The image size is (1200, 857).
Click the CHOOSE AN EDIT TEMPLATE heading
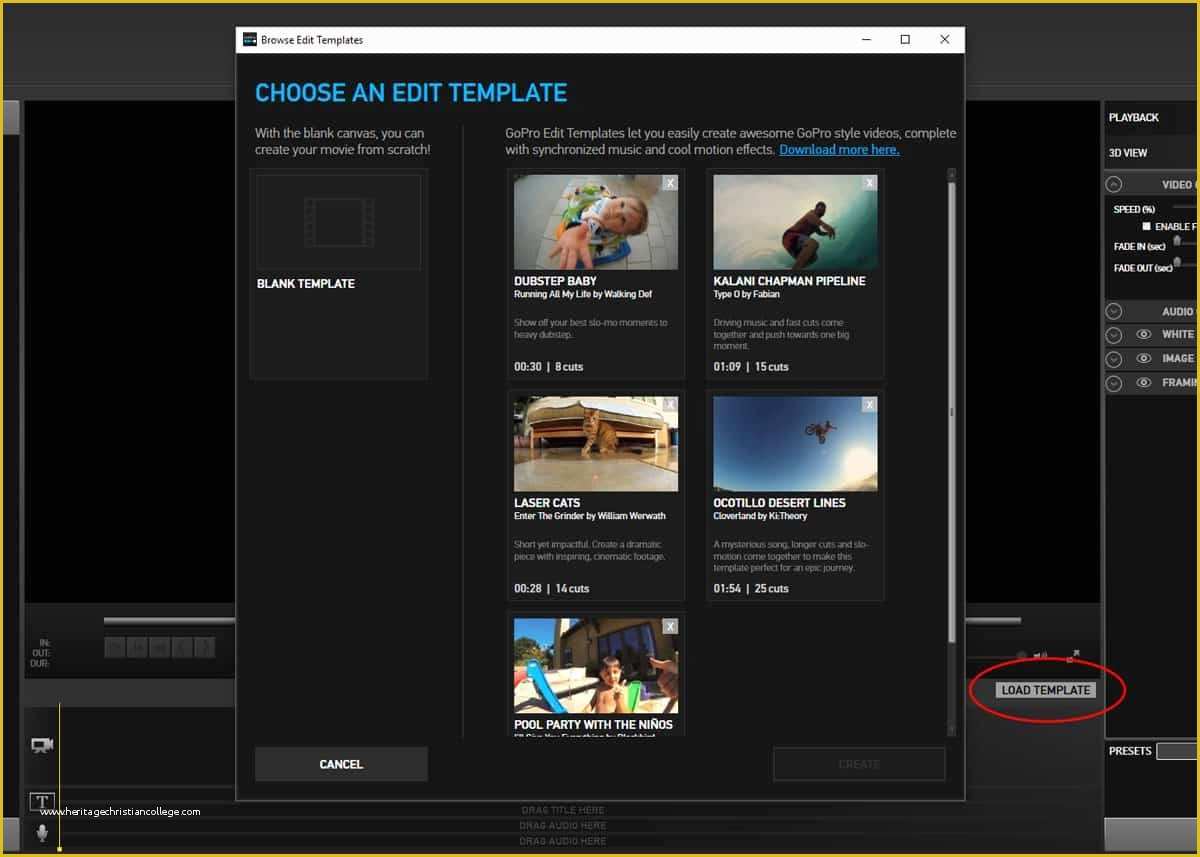click(x=411, y=94)
